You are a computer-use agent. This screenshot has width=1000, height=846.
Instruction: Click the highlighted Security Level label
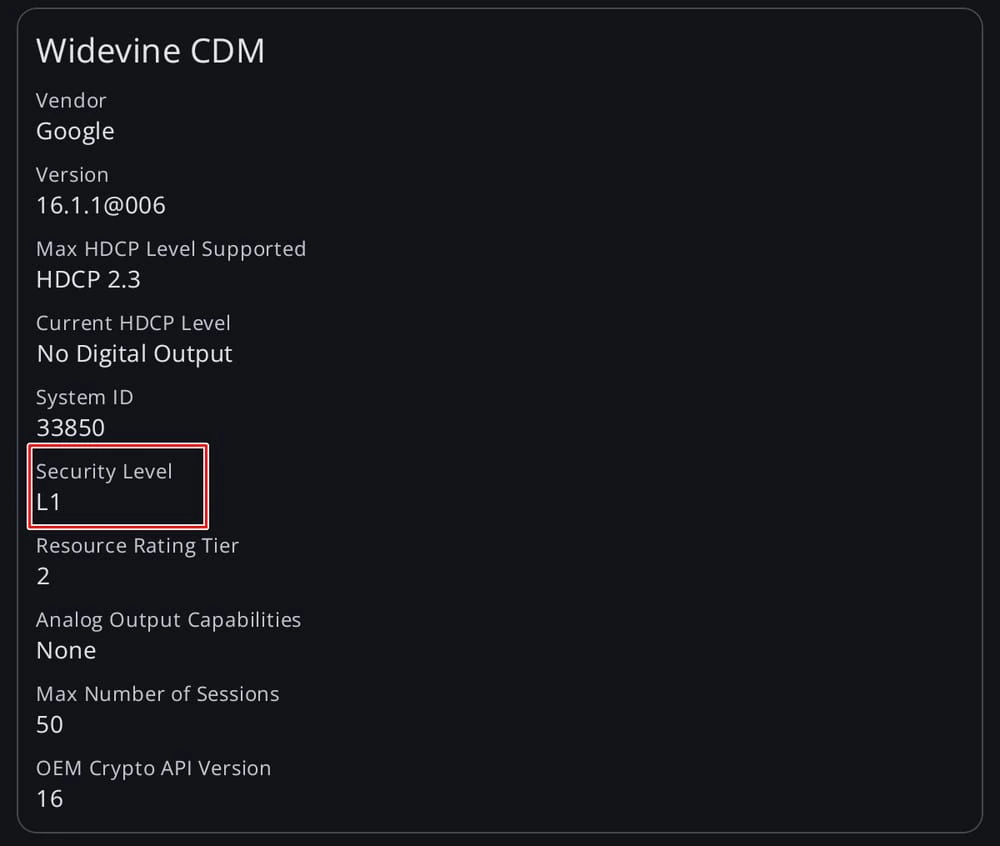[x=104, y=471]
